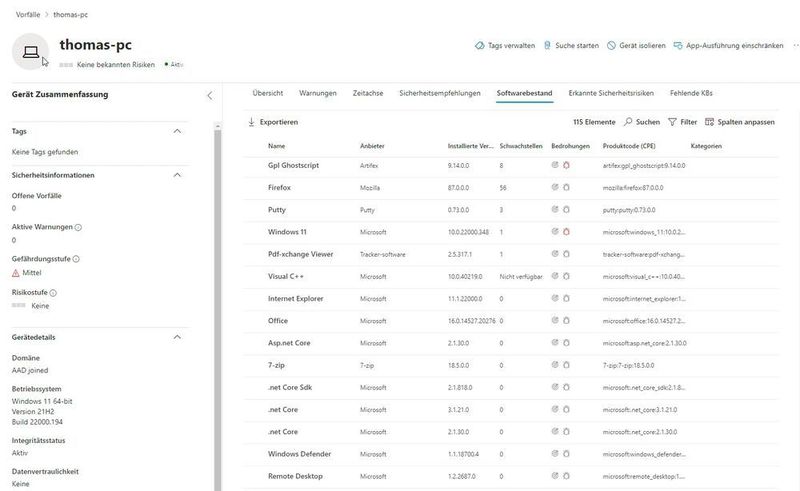The image size is (800, 491).
Task: Click the Tags verwalten button label
Action: coord(512,45)
